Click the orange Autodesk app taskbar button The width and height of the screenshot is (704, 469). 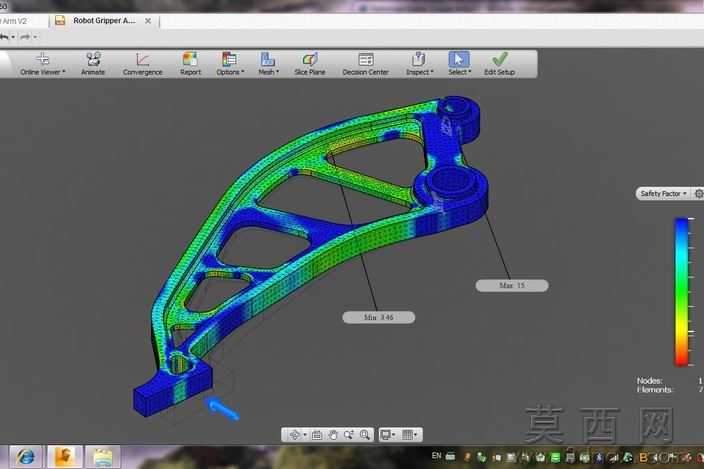click(65, 457)
